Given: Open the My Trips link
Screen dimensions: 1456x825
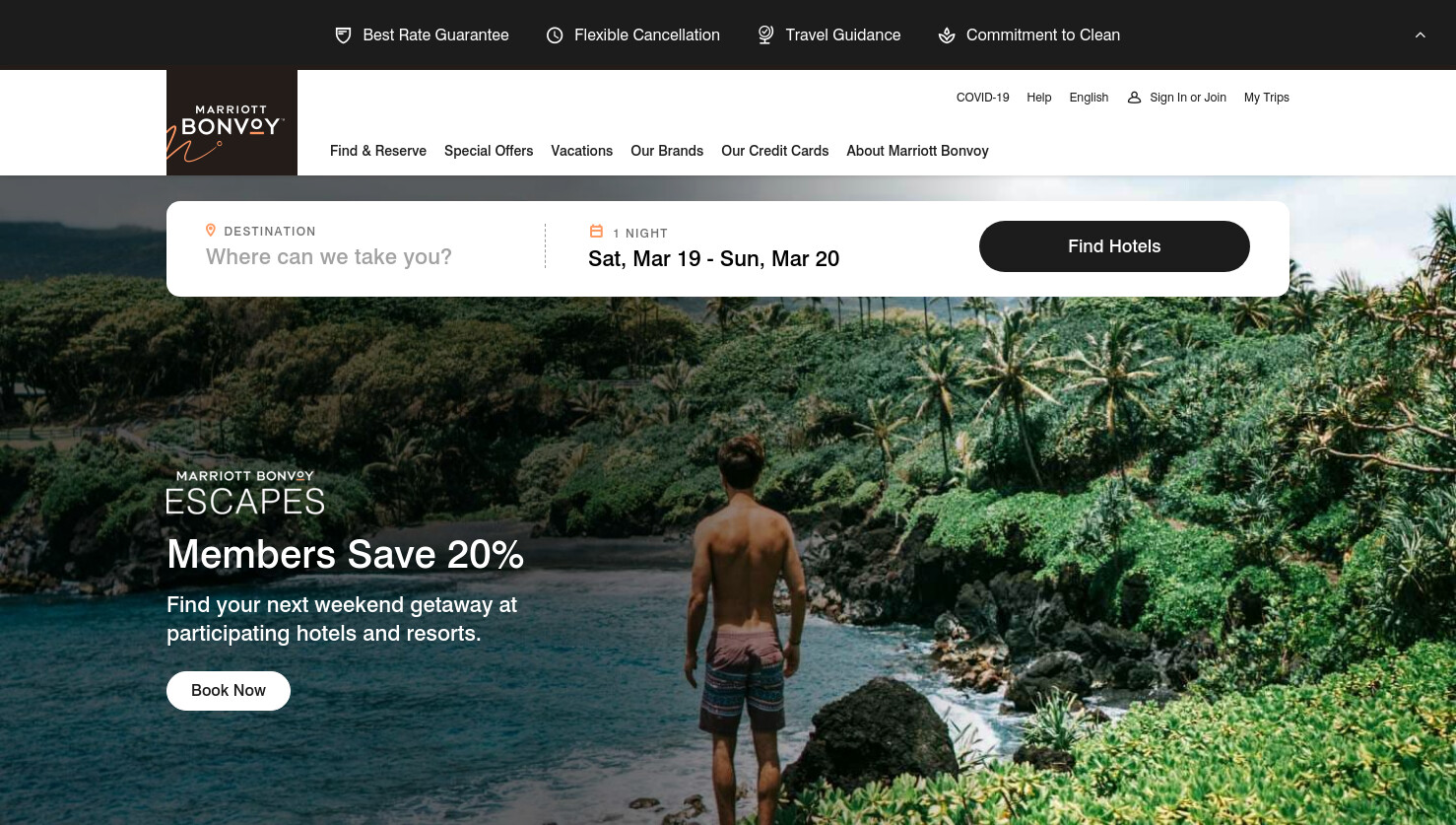Looking at the screenshot, I should pyautogui.click(x=1266, y=98).
